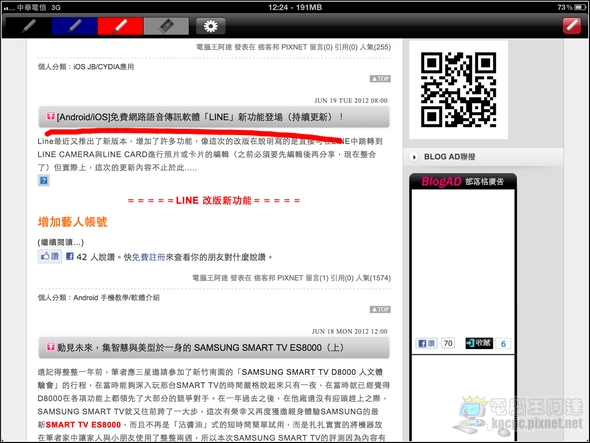Image resolution: width=590 pixels, height=443 pixels.
Task: Open the gear settings button
Action: [210, 26]
